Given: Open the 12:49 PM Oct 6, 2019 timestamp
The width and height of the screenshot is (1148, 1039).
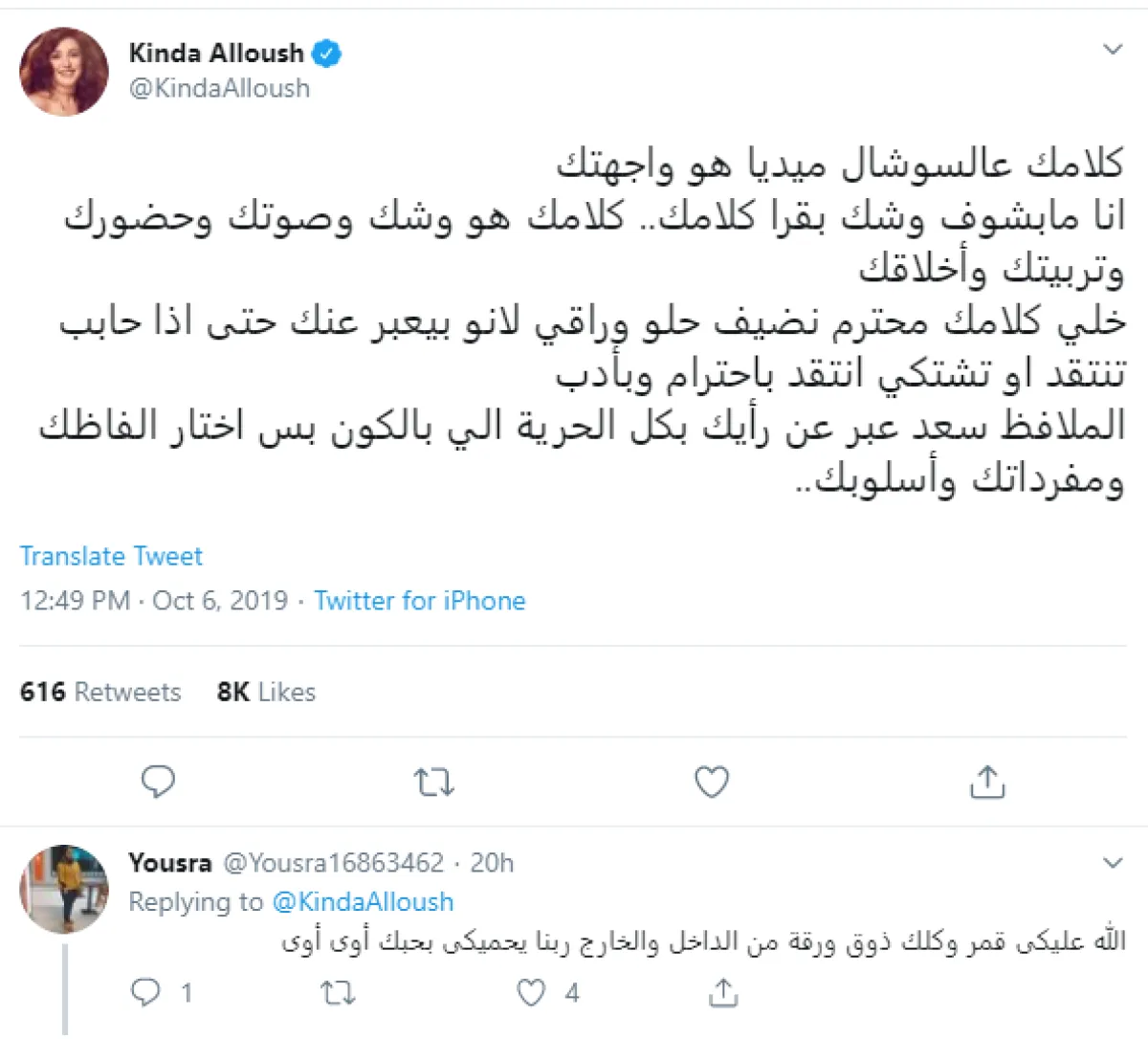Looking at the screenshot, I should (x=153, y=601).
